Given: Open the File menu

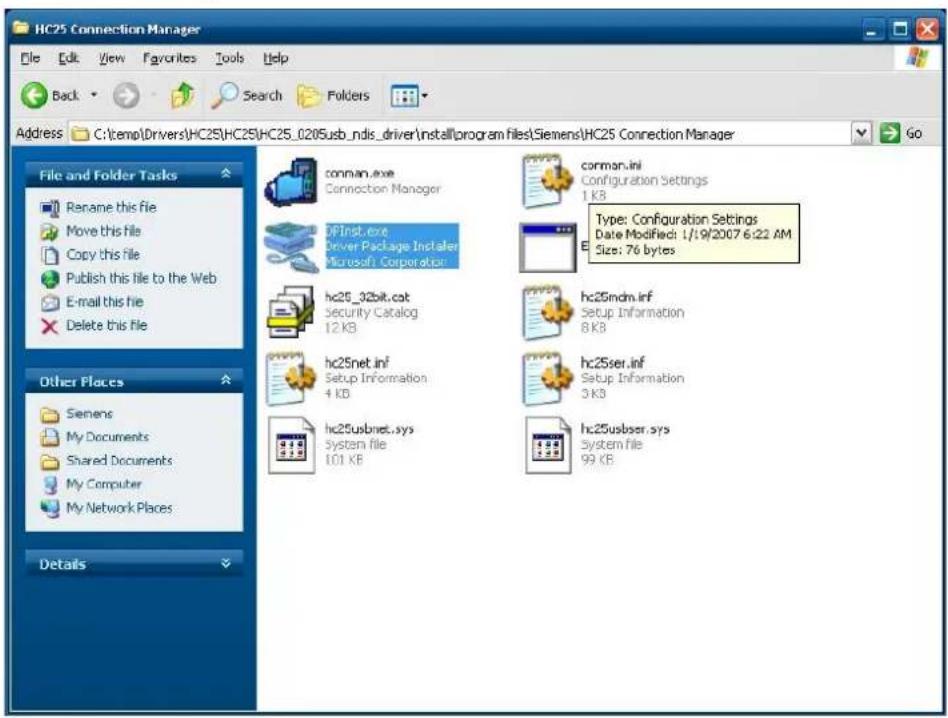Looking at the screenshot, I should pyautogui.click(x=30, y=58).
